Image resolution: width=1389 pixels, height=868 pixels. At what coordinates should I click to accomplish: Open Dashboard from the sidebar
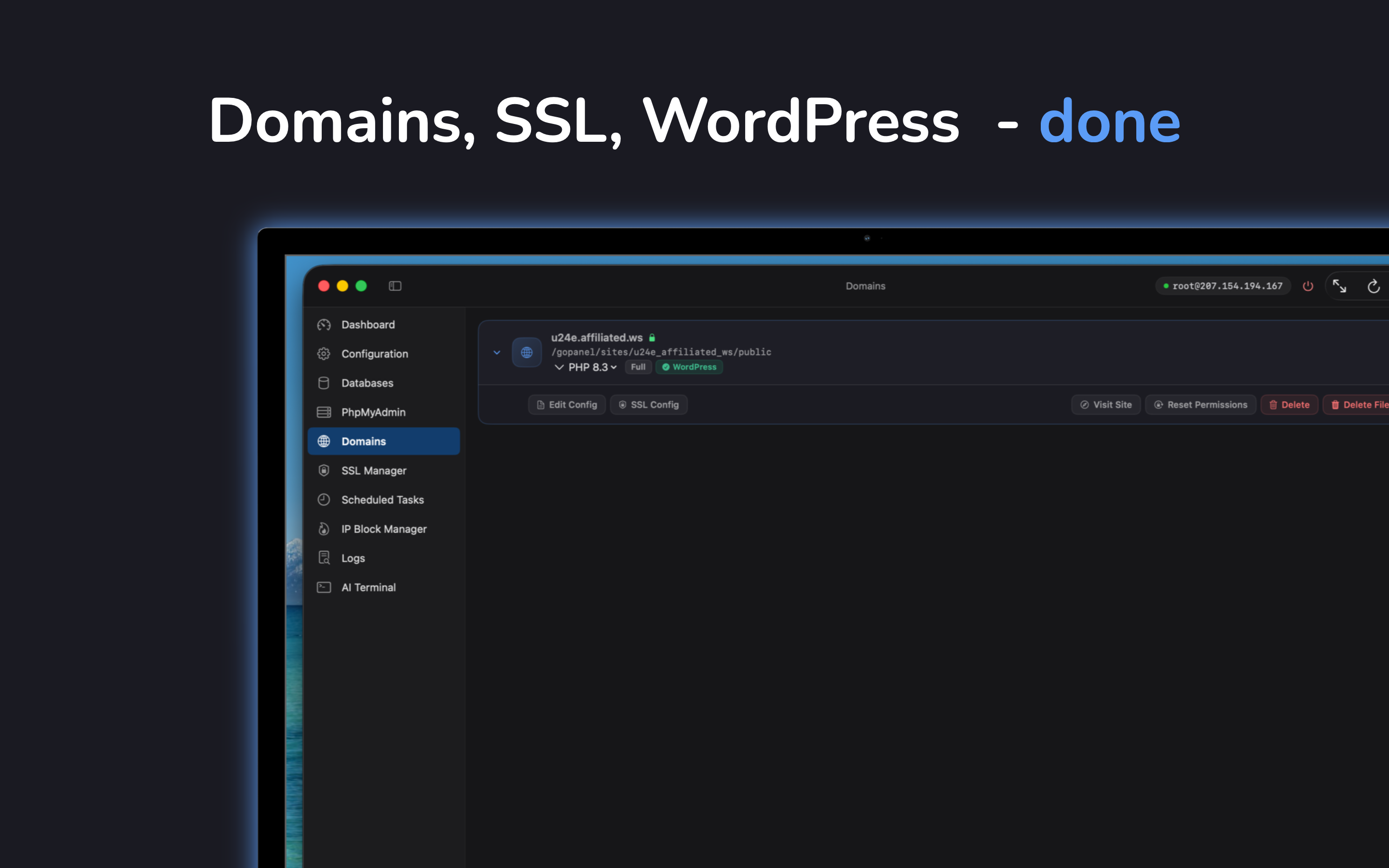point(368,325)
